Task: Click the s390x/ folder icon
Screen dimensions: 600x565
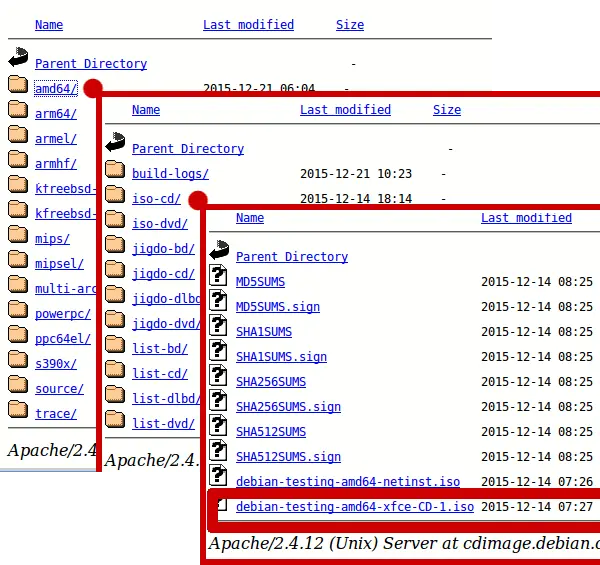Action: [x=18, y=360]
